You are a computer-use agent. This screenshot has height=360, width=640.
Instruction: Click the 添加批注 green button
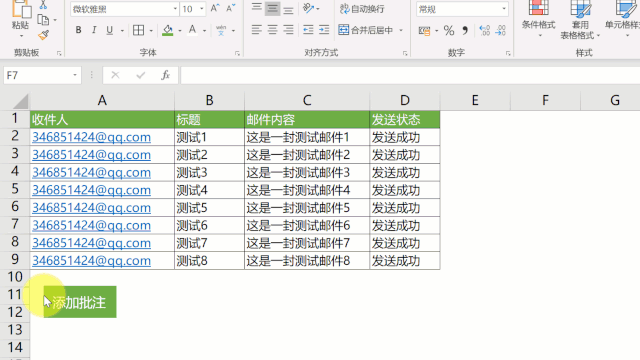point(80,302)
